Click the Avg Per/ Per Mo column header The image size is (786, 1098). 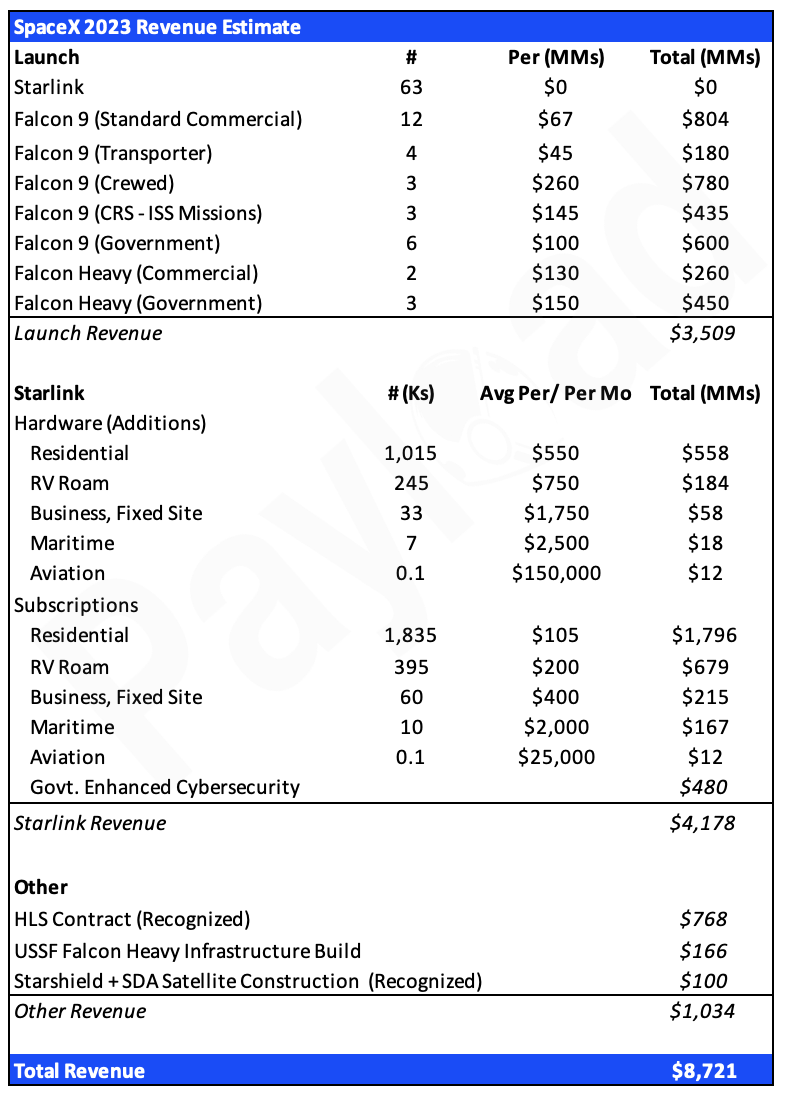[x=556, y=394]
